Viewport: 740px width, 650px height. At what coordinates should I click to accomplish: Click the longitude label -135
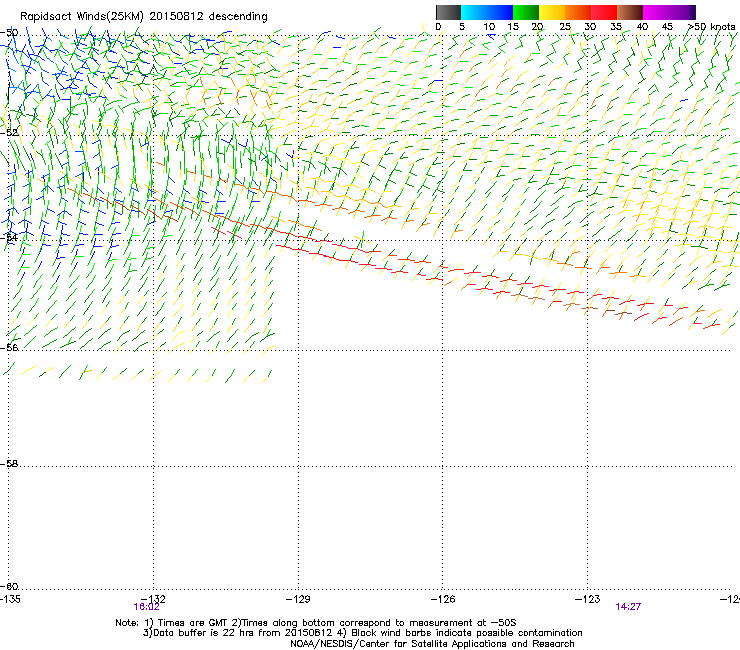(10, 599)
